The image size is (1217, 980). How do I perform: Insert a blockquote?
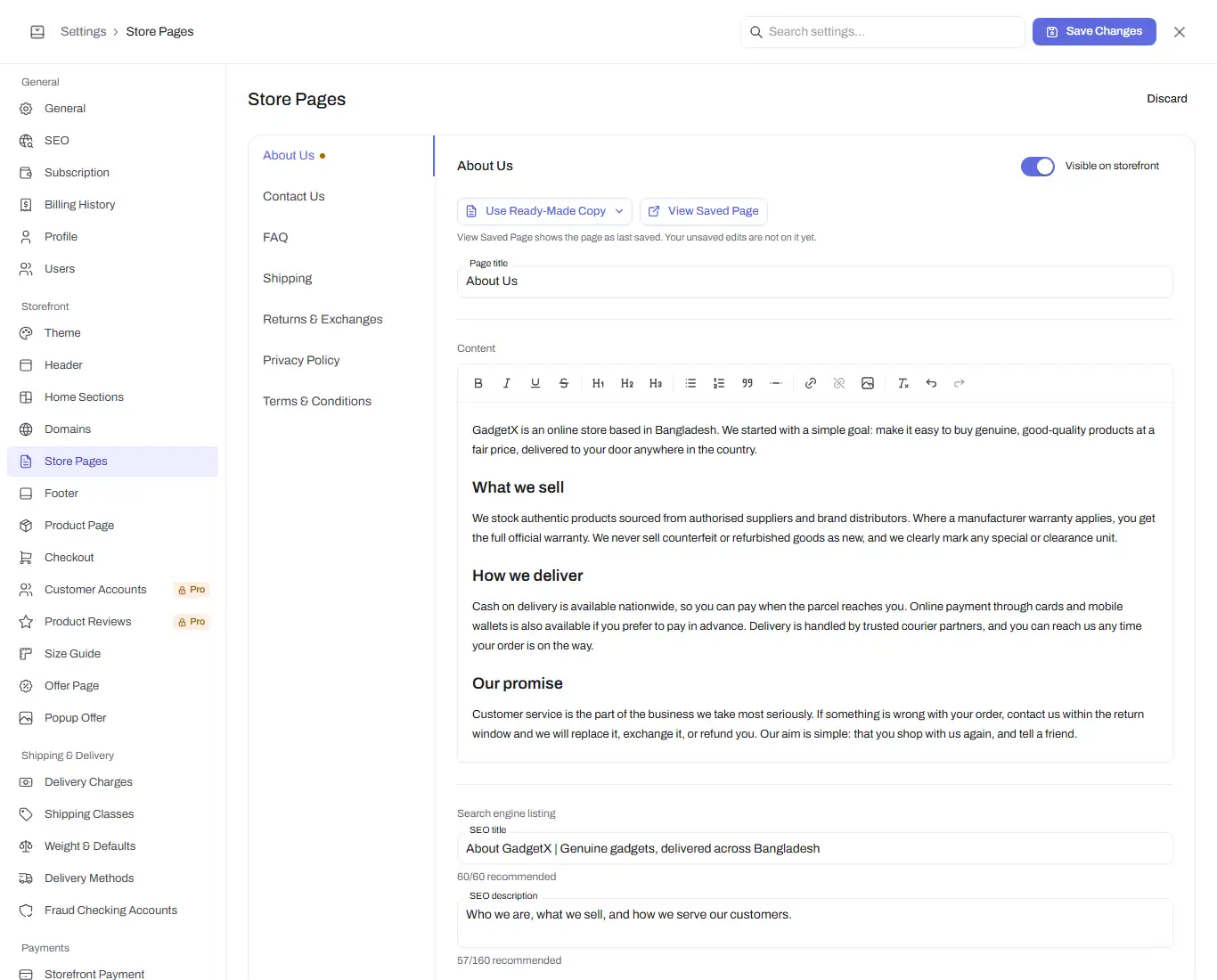(747, 383)
